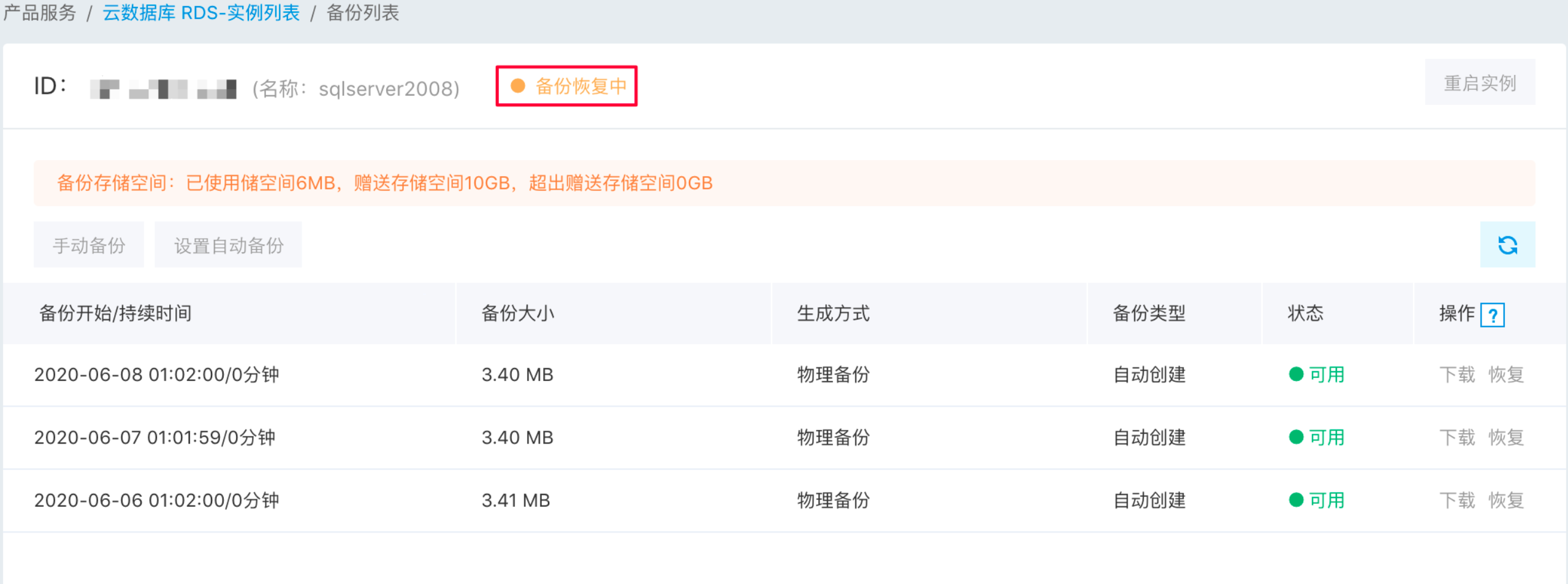Screen dimensions: 1568x584
Task: Click the 手动备份 button
Action: 89,245
